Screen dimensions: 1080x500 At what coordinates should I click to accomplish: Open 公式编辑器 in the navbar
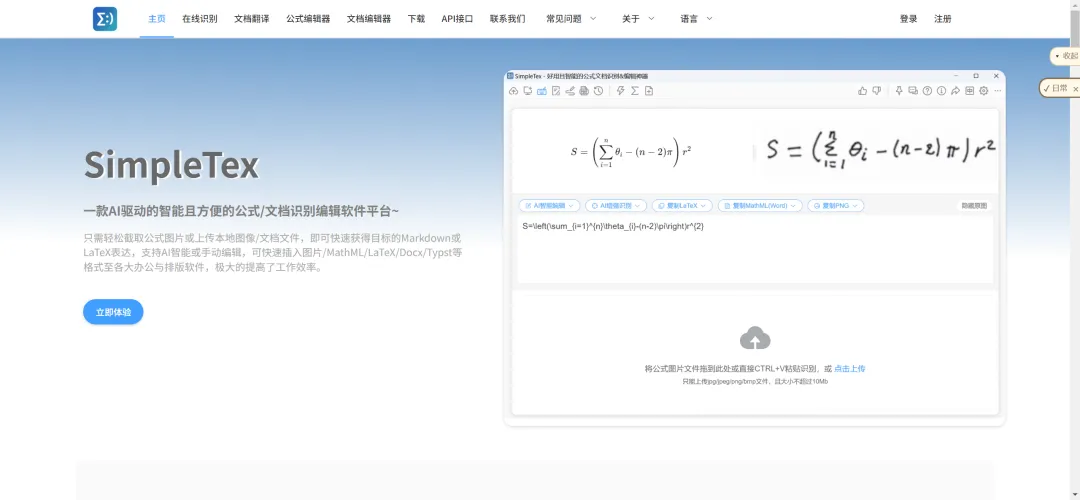pos(308,19)
